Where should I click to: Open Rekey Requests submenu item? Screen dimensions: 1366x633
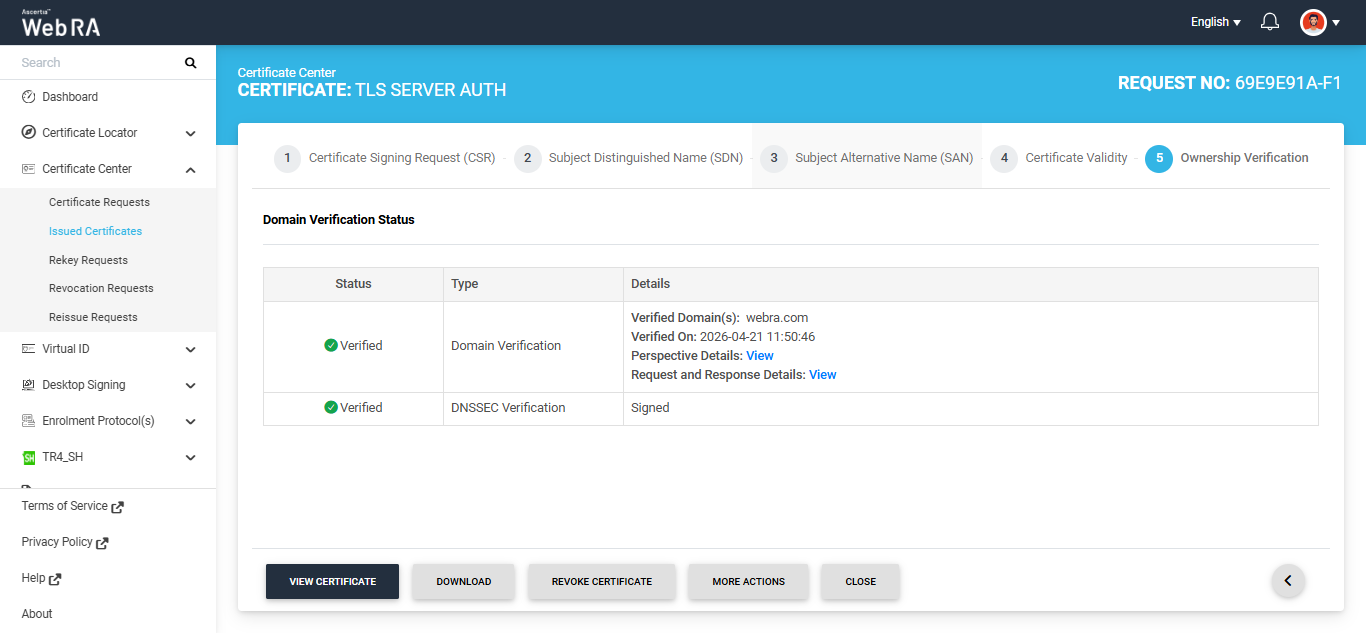(x=88, y=260)
